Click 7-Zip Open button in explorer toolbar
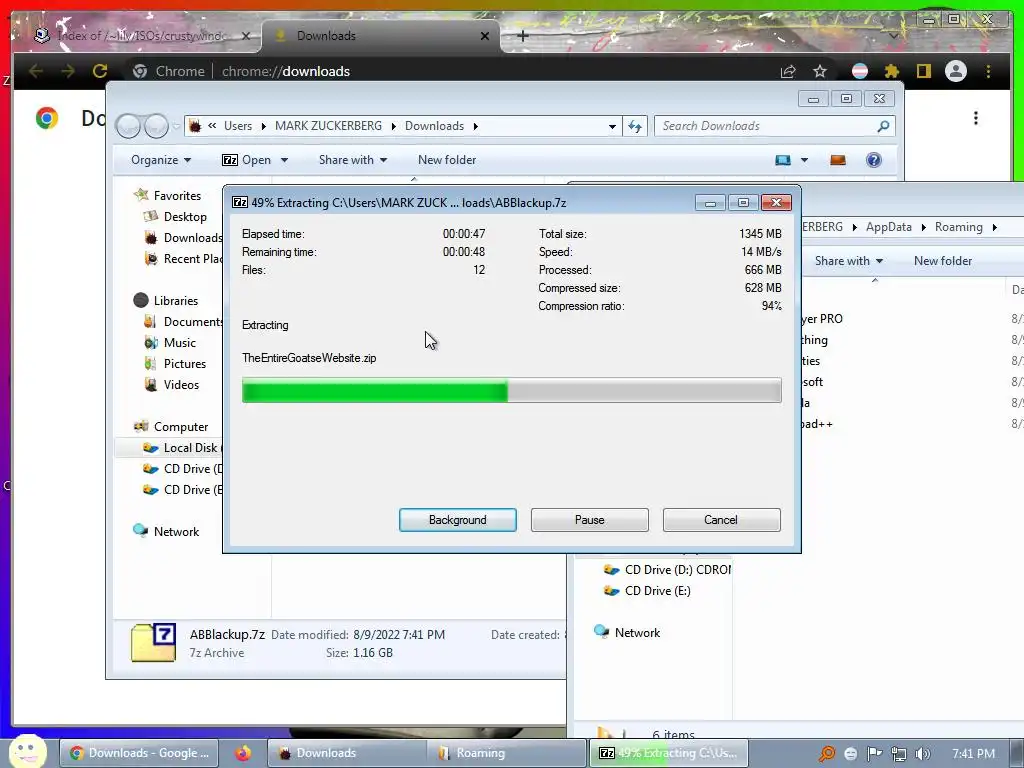Screen dimensions: 1024x768 (247, 160)
